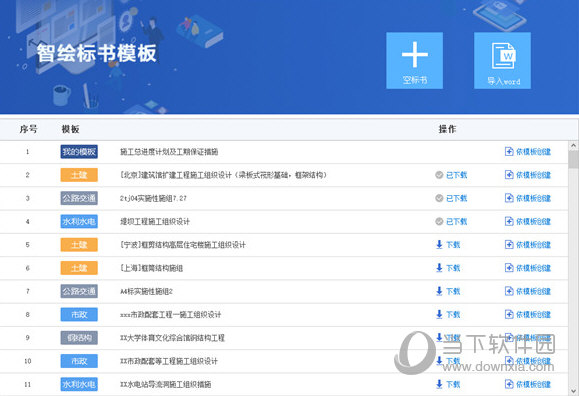Open 上海 框筒结构施组 template title
This screenshot has height=396, width=579.
[151, 268]
